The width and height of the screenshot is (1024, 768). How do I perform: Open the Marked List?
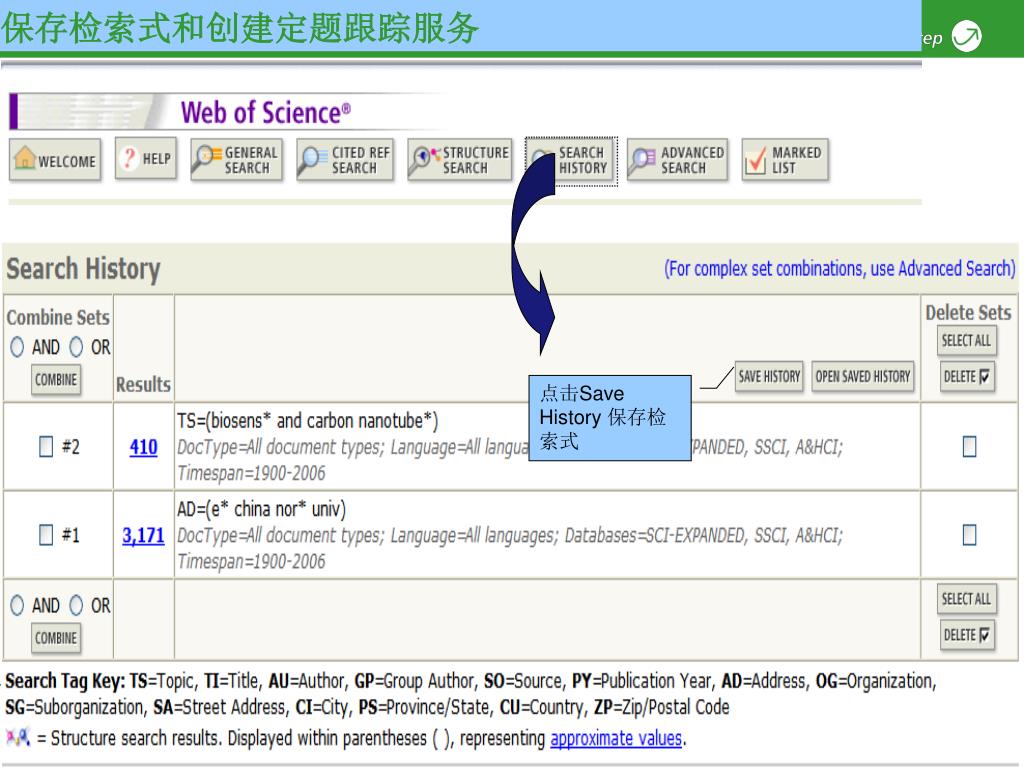(x=785, y=159)
